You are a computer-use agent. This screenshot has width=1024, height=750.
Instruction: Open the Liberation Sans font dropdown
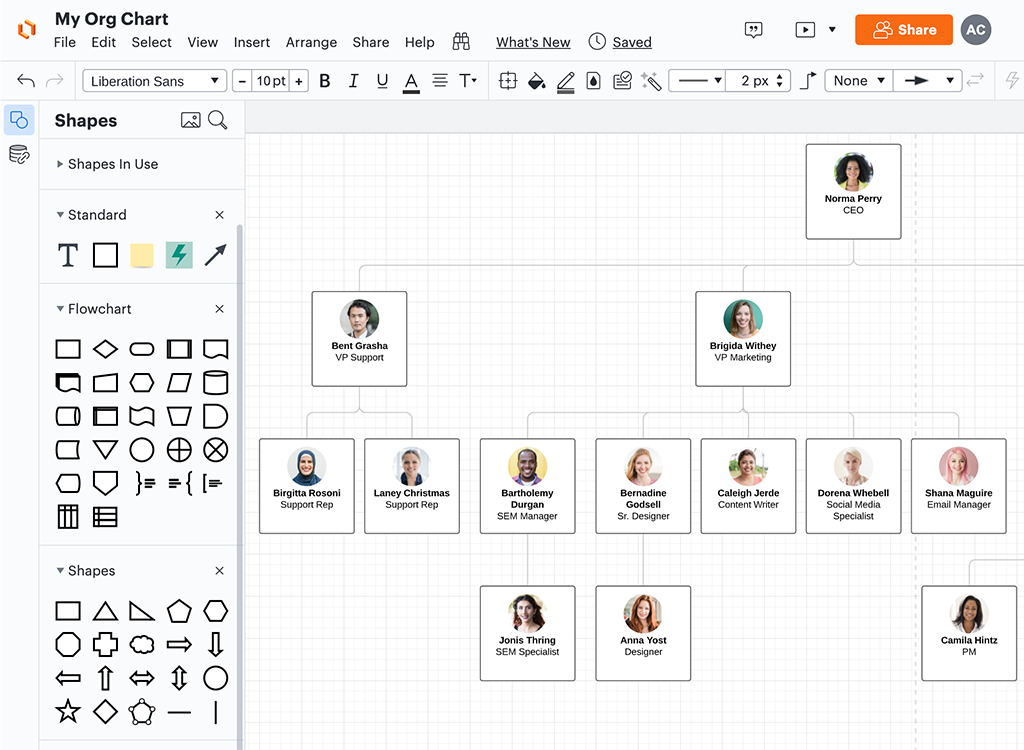[x=155, y=81]
